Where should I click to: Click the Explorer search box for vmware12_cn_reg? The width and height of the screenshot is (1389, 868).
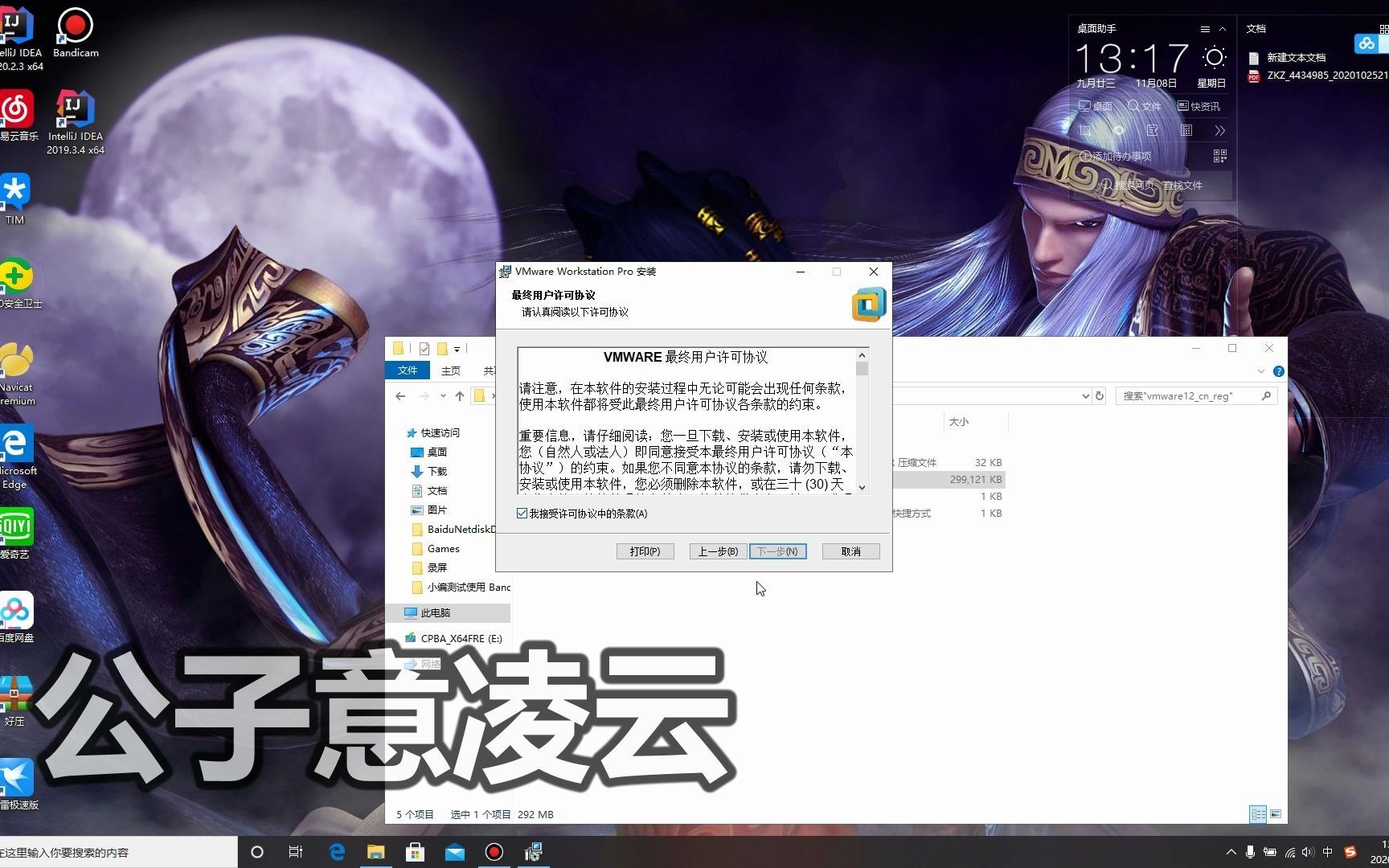[1196, 395]
